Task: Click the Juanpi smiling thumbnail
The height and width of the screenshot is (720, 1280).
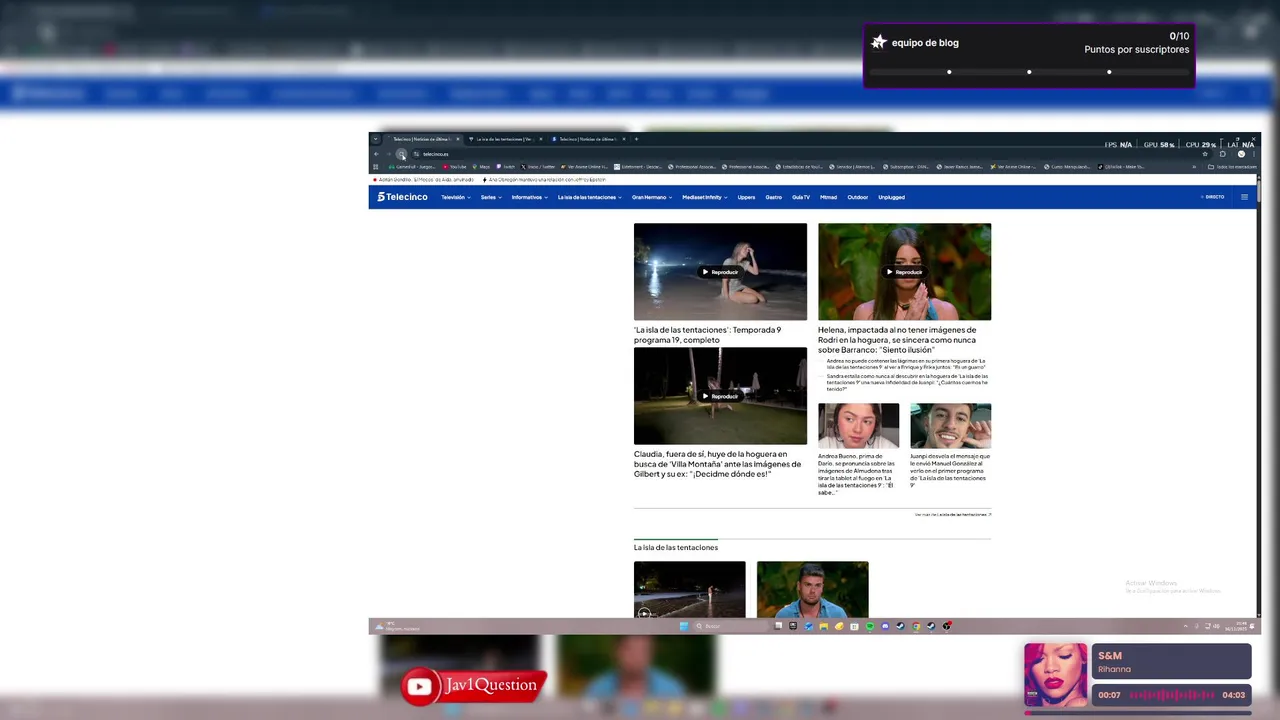Action: (951, 426)
